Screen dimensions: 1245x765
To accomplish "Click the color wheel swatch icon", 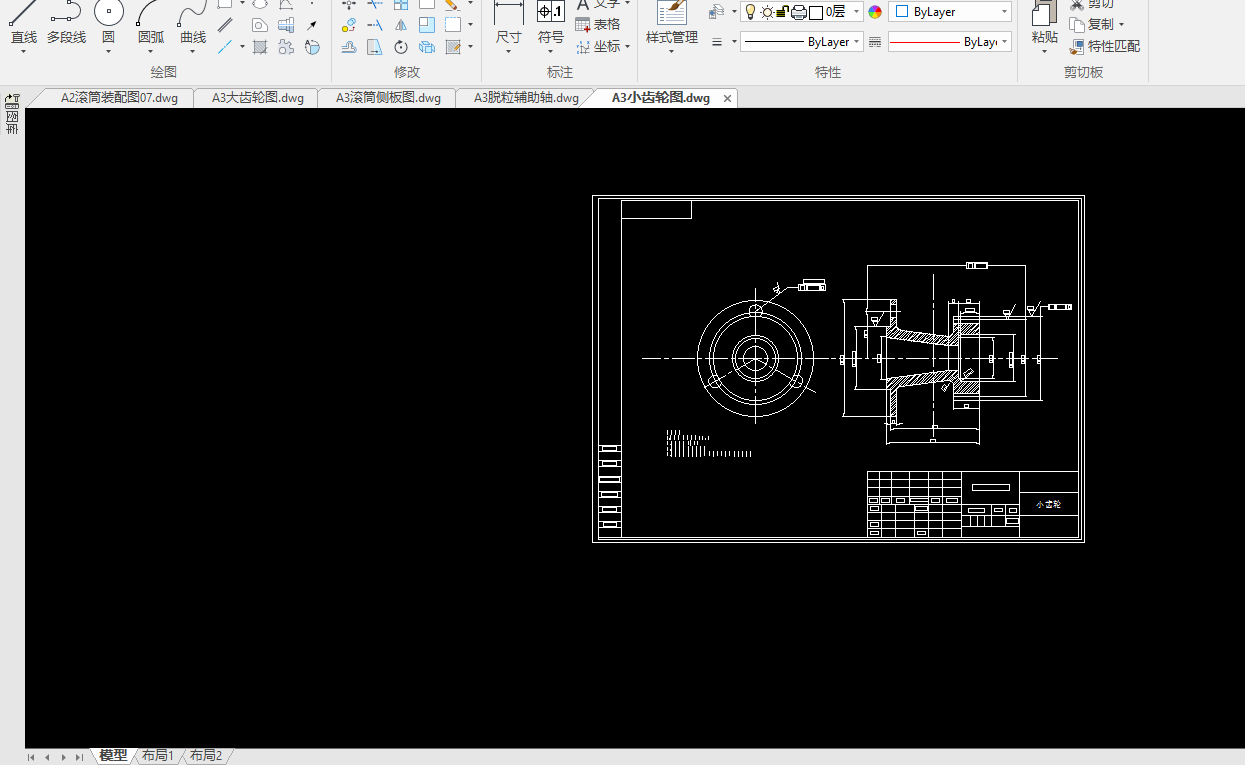I will 875,12.
